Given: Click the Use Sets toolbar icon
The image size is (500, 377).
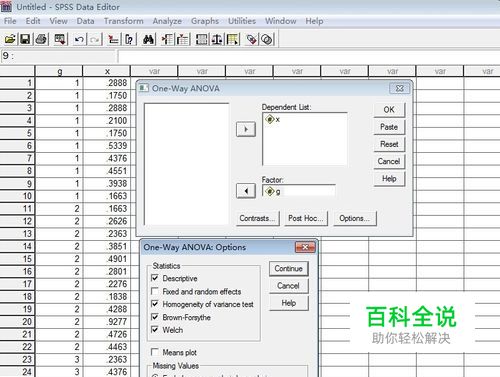Looking at the screenshot, I should tap(267, 39).
